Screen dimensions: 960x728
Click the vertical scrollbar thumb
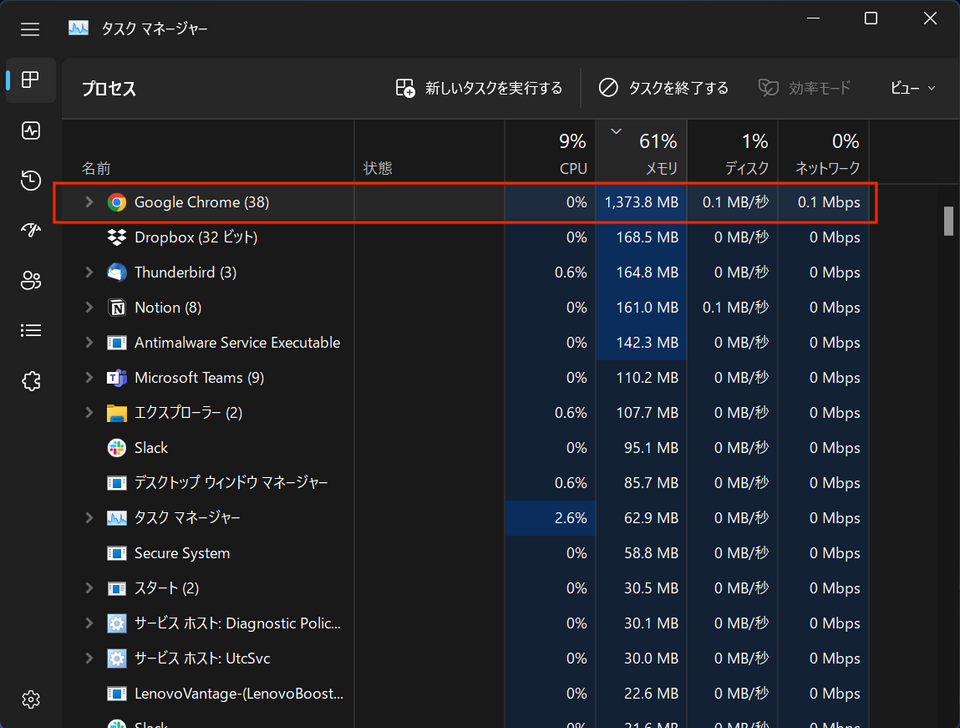[948, 221]
